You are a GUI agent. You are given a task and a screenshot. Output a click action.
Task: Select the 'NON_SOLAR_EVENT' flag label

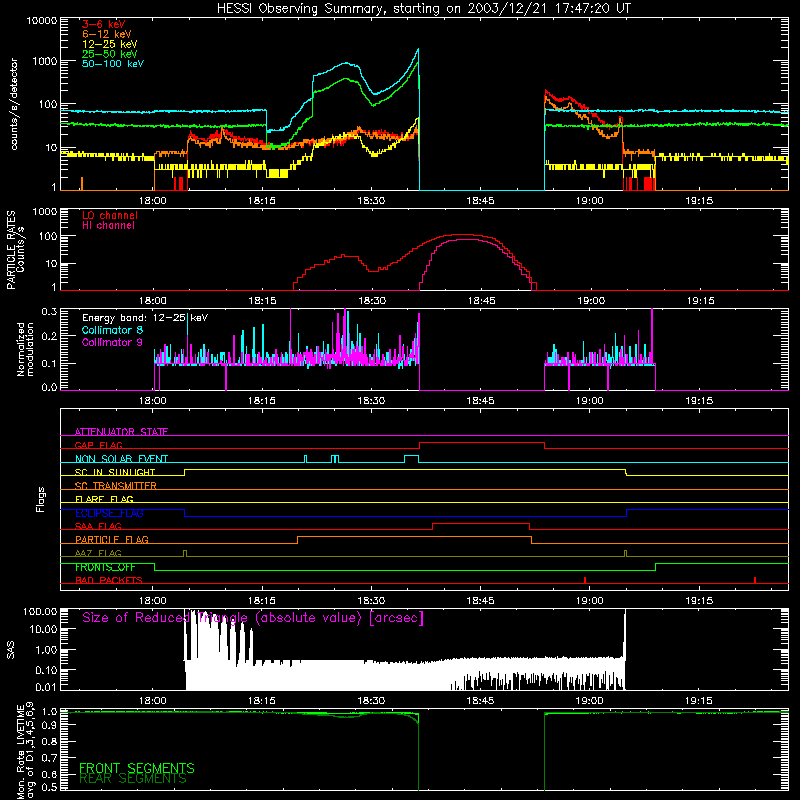click(121, 459)
